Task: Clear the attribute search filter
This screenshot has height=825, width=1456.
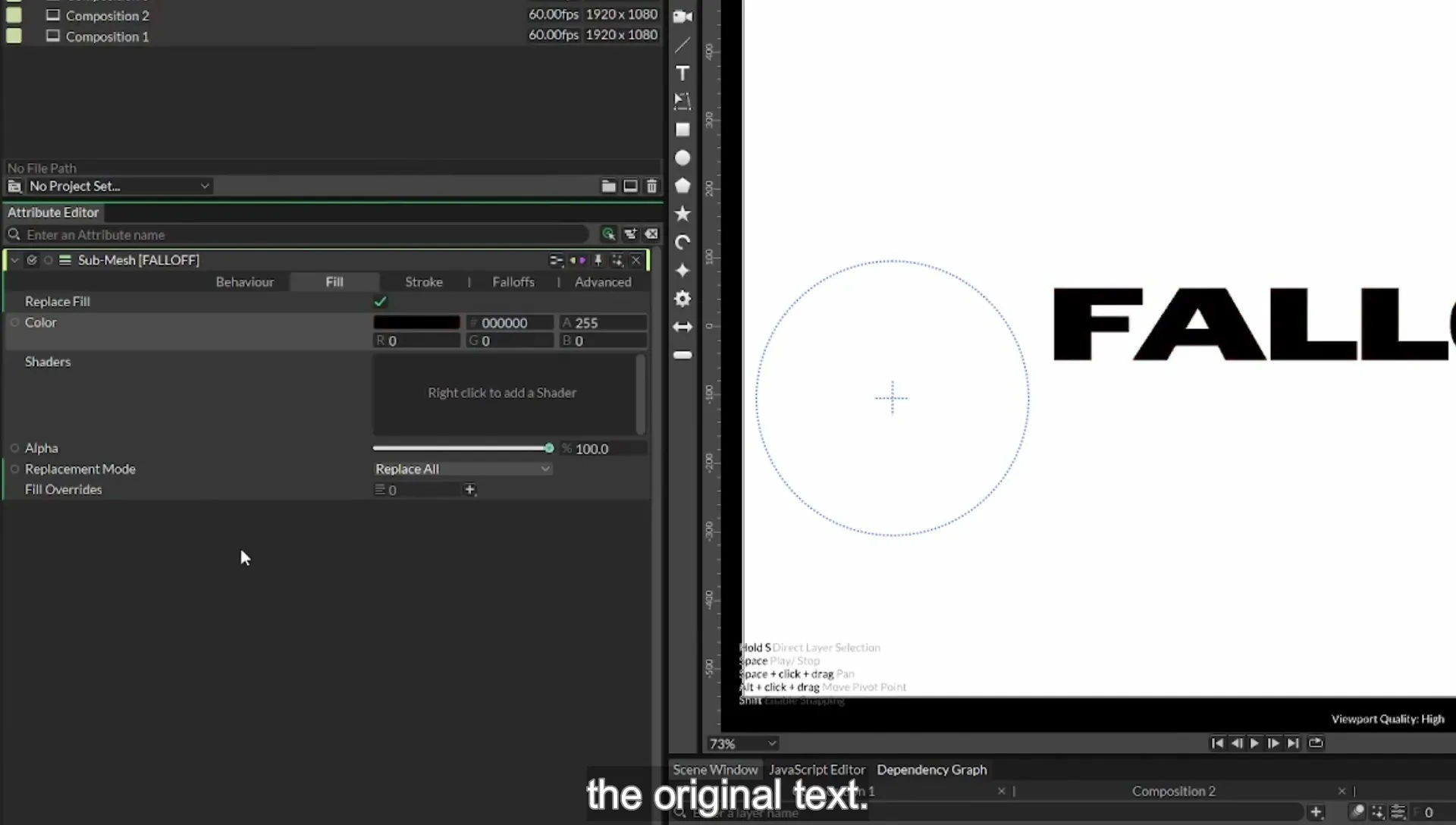Action: [651, 234]
